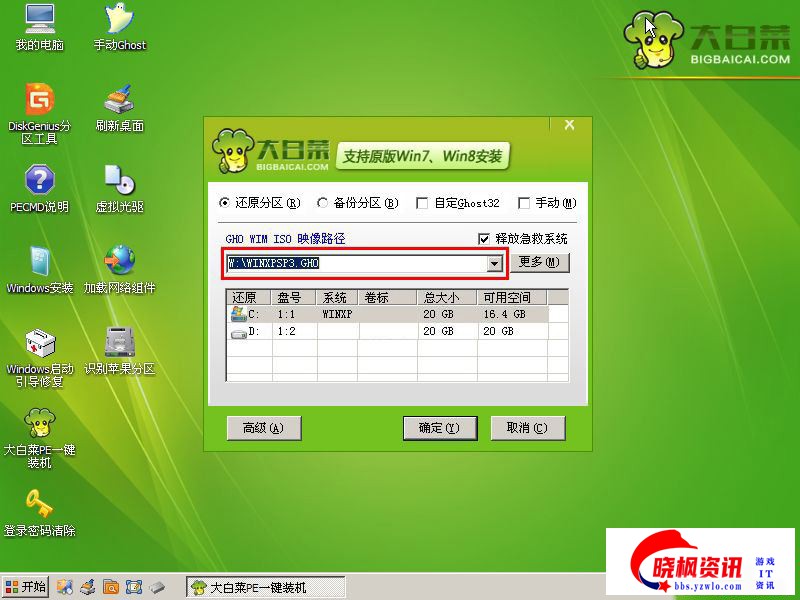Select 还原分区 radio button
Screen dimensions: 800x600
coord(225,203)
